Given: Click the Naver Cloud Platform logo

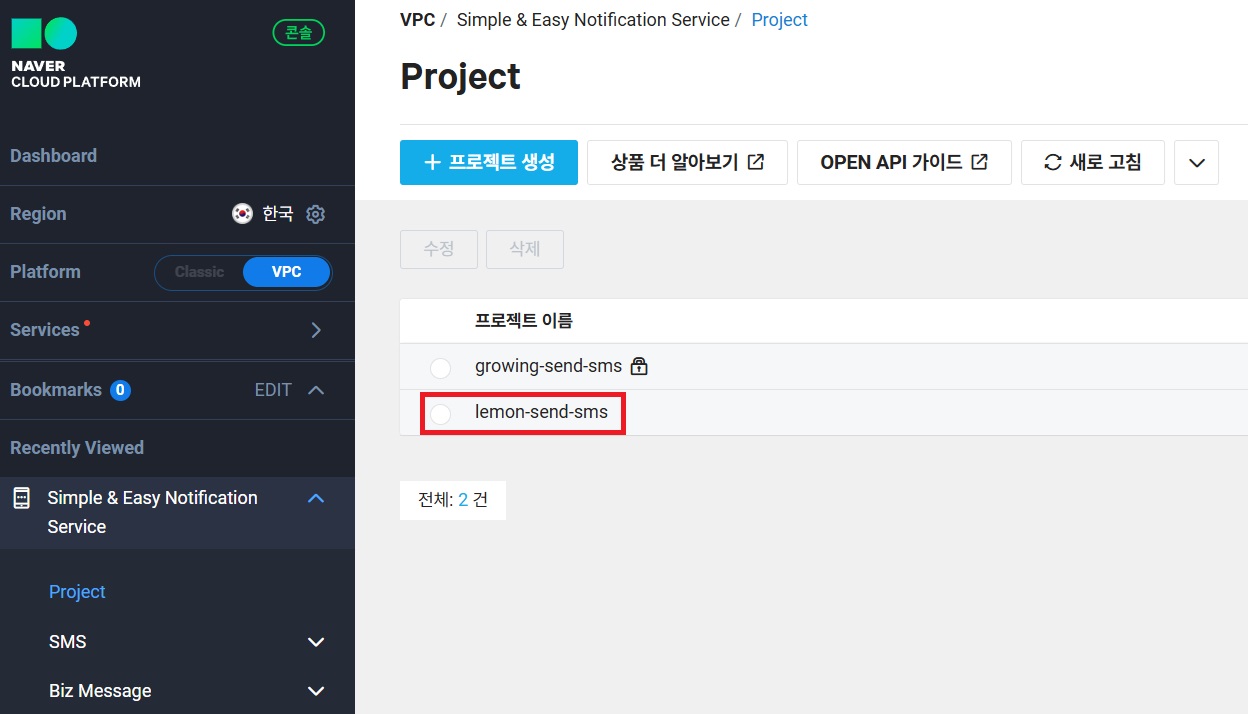Looking at the screenshot, I should (75, 53).
